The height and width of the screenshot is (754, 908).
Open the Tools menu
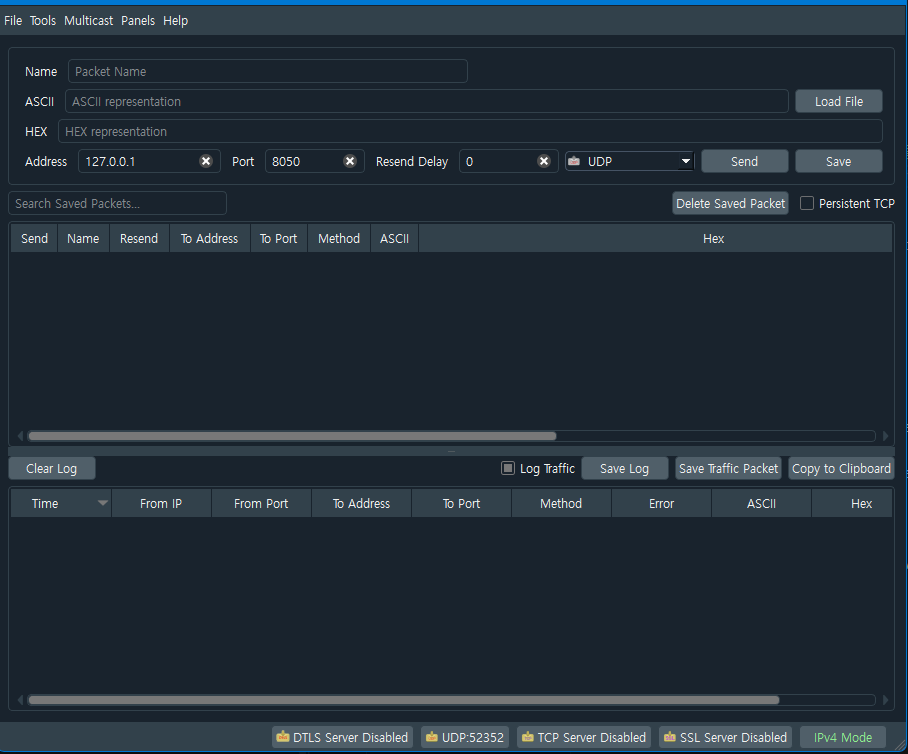tap(43, 20)
